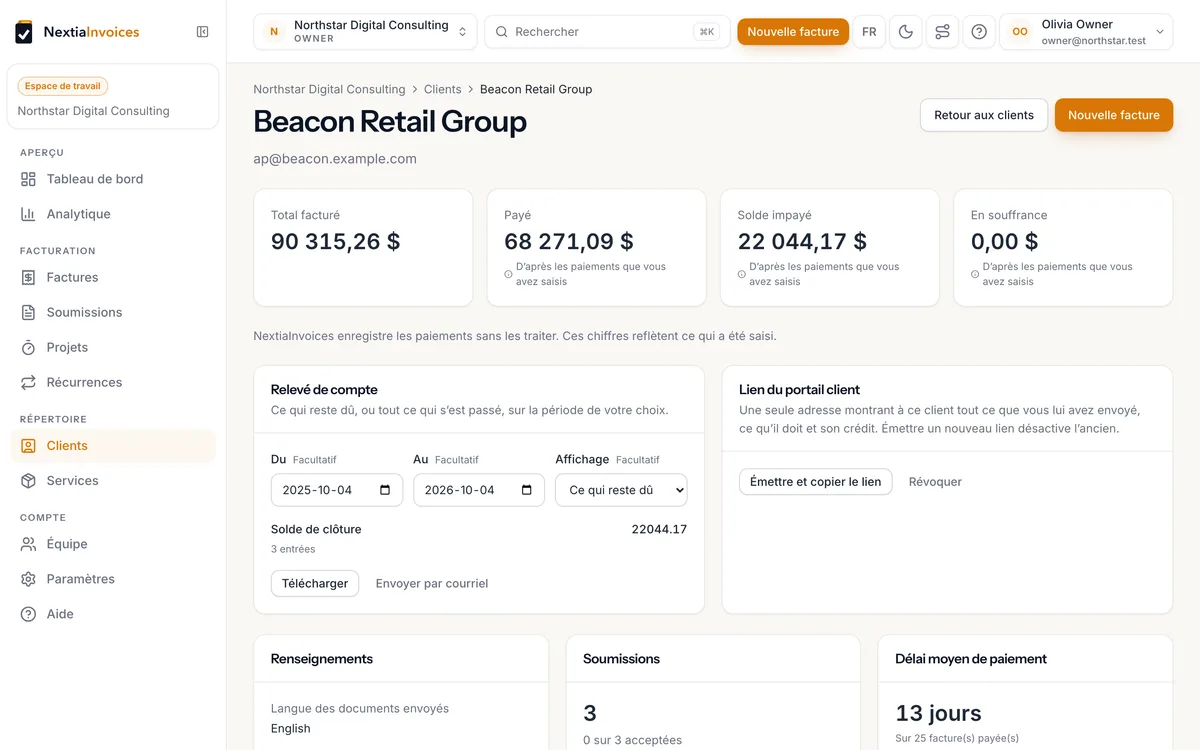Open the Services directory
This screenshot has width=1200, height=750.
[x=113, y=481]
